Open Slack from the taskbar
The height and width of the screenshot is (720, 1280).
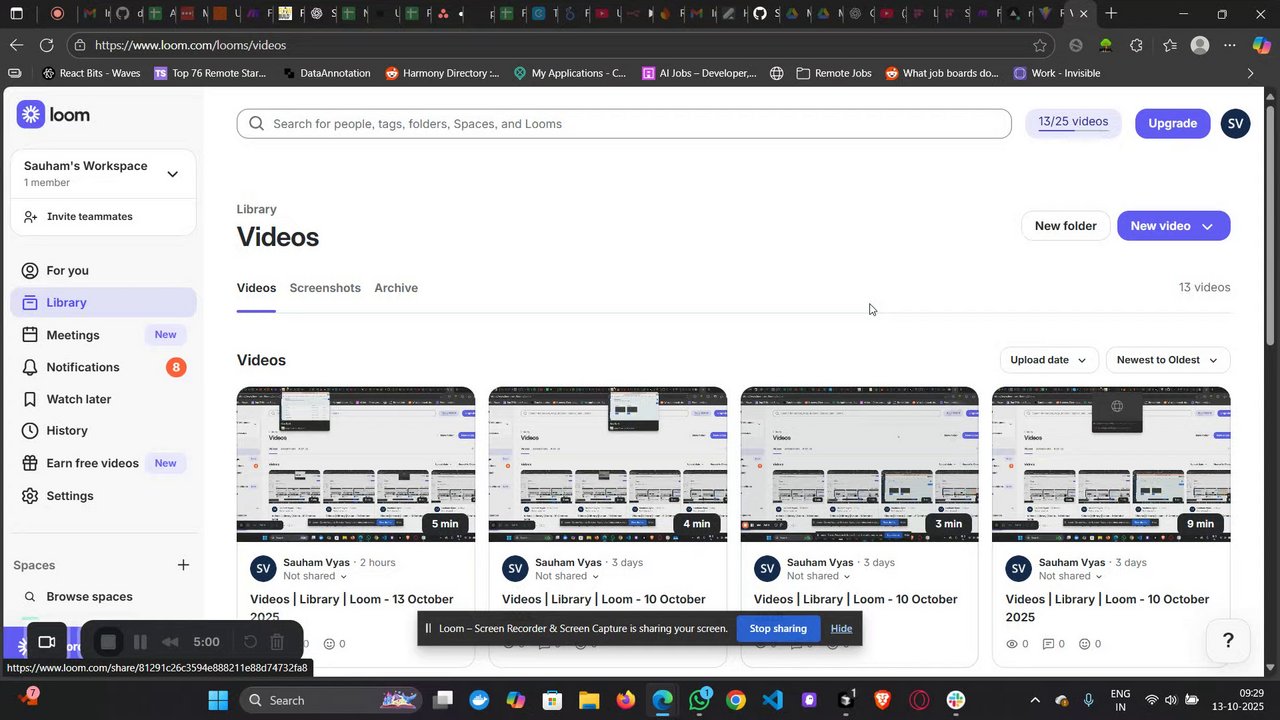955,700
